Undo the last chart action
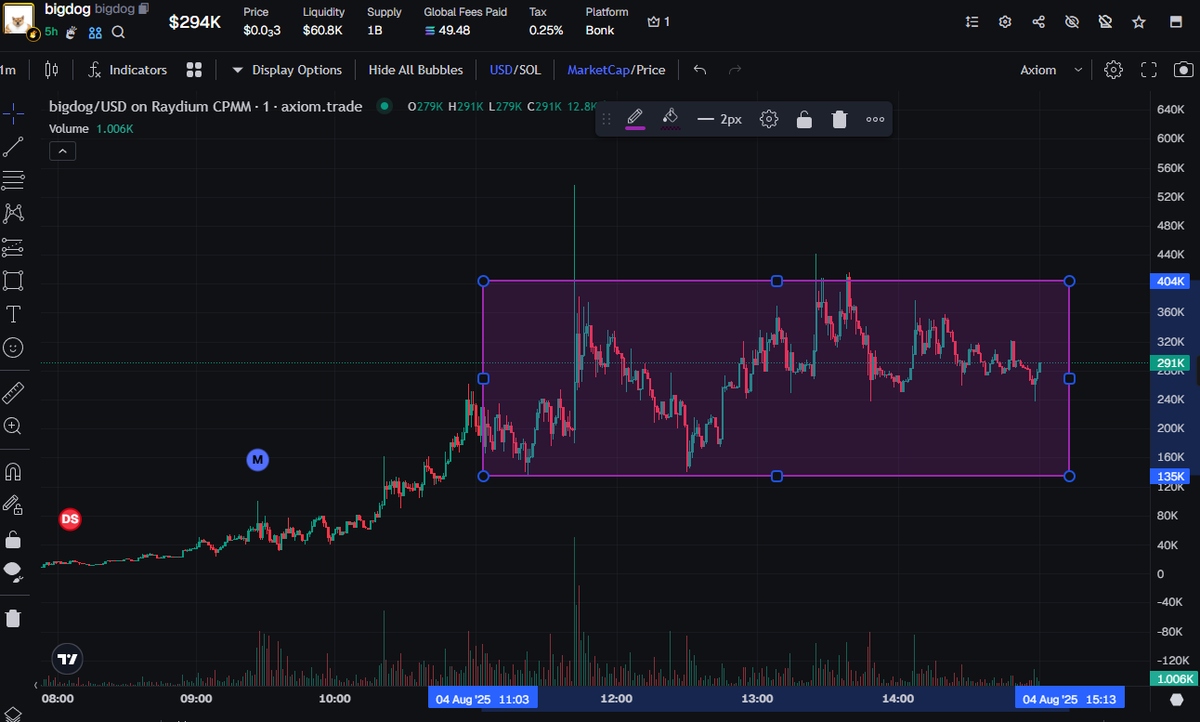 [x=700, y=70]
